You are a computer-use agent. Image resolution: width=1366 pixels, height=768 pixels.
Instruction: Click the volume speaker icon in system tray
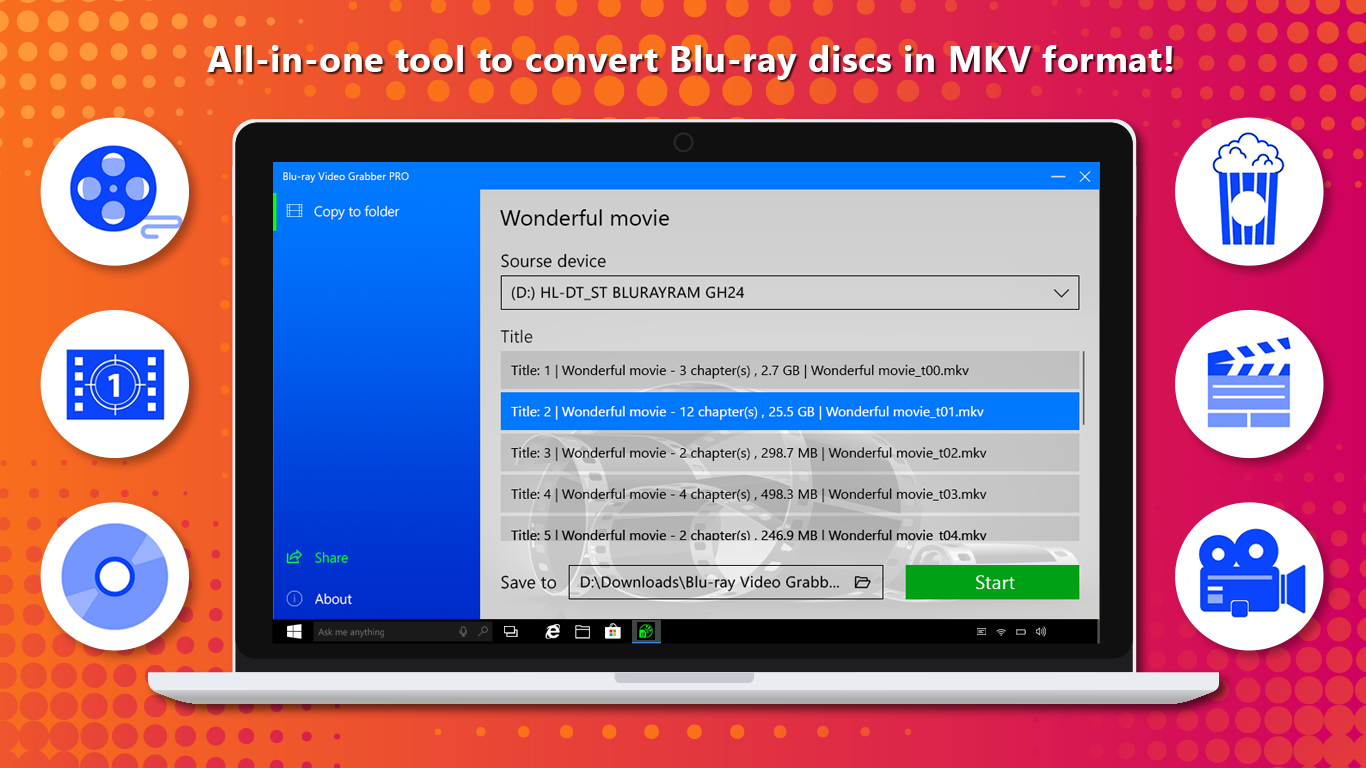(1040, 631)
